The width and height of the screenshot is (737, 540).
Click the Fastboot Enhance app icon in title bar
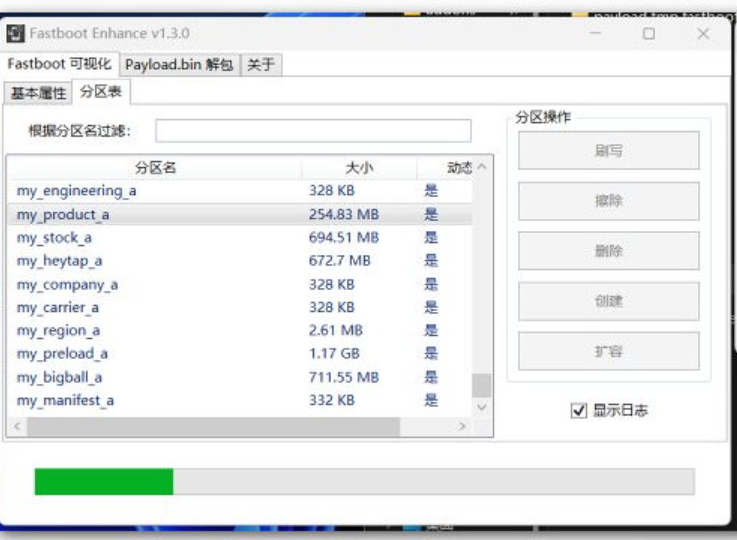(16, 34)
